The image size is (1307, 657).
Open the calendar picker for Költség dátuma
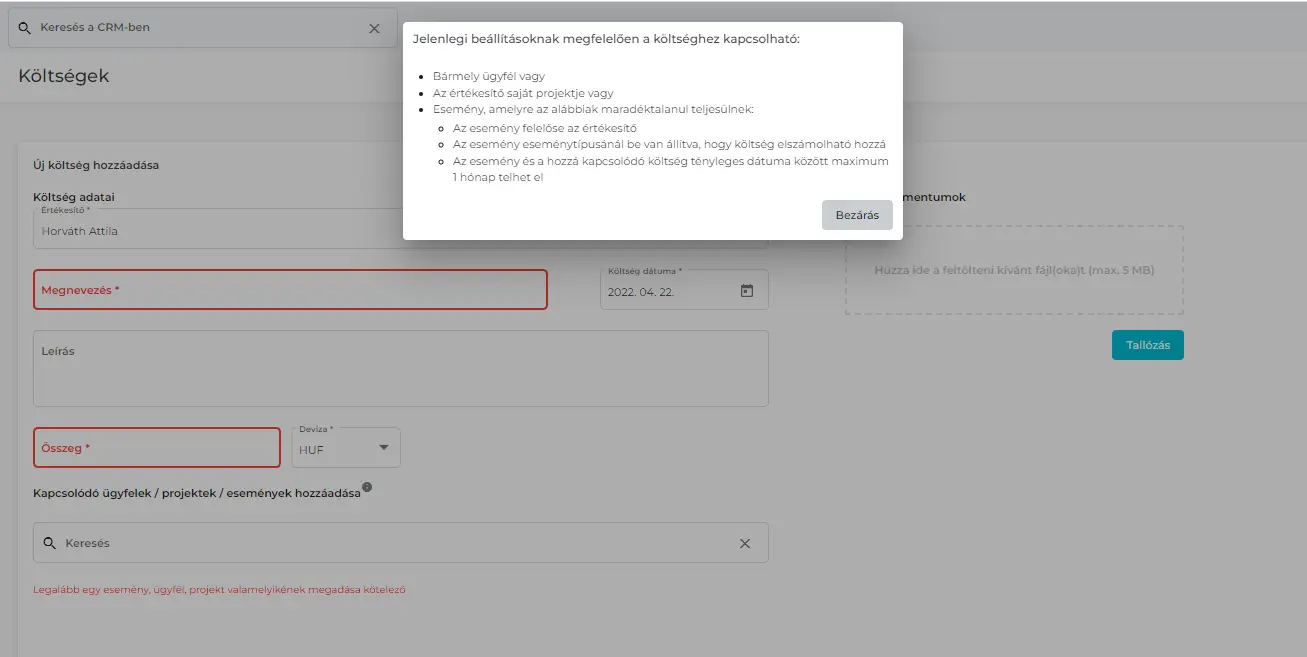[x=746, y=291]
